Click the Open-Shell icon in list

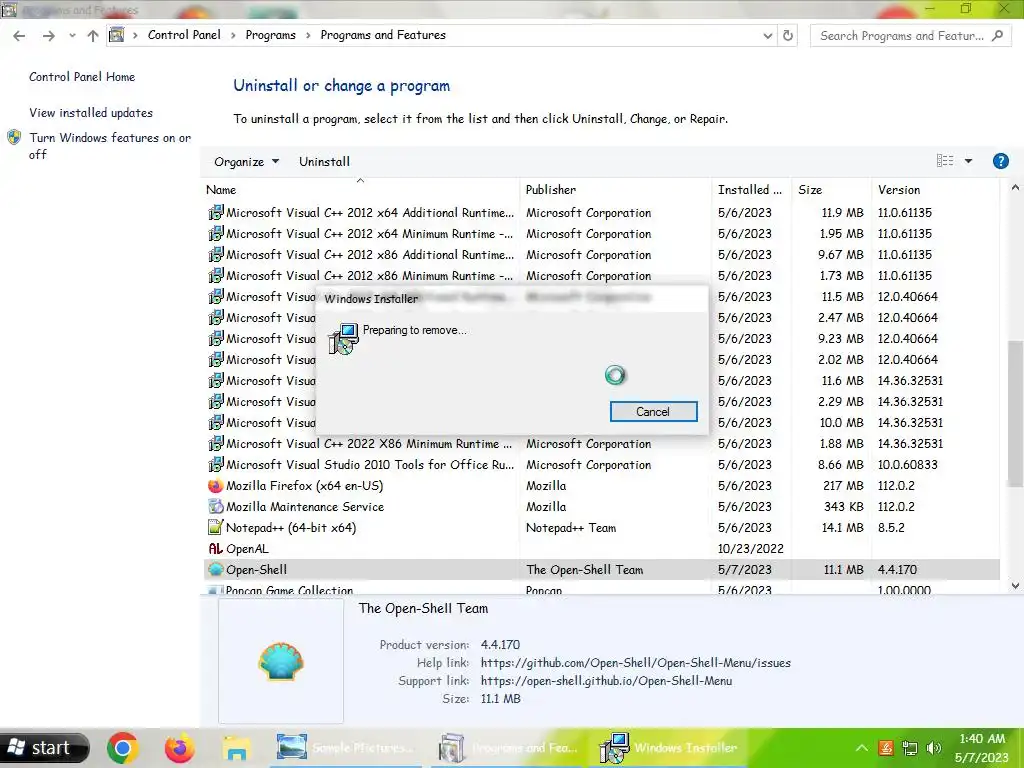coord(215,569)
